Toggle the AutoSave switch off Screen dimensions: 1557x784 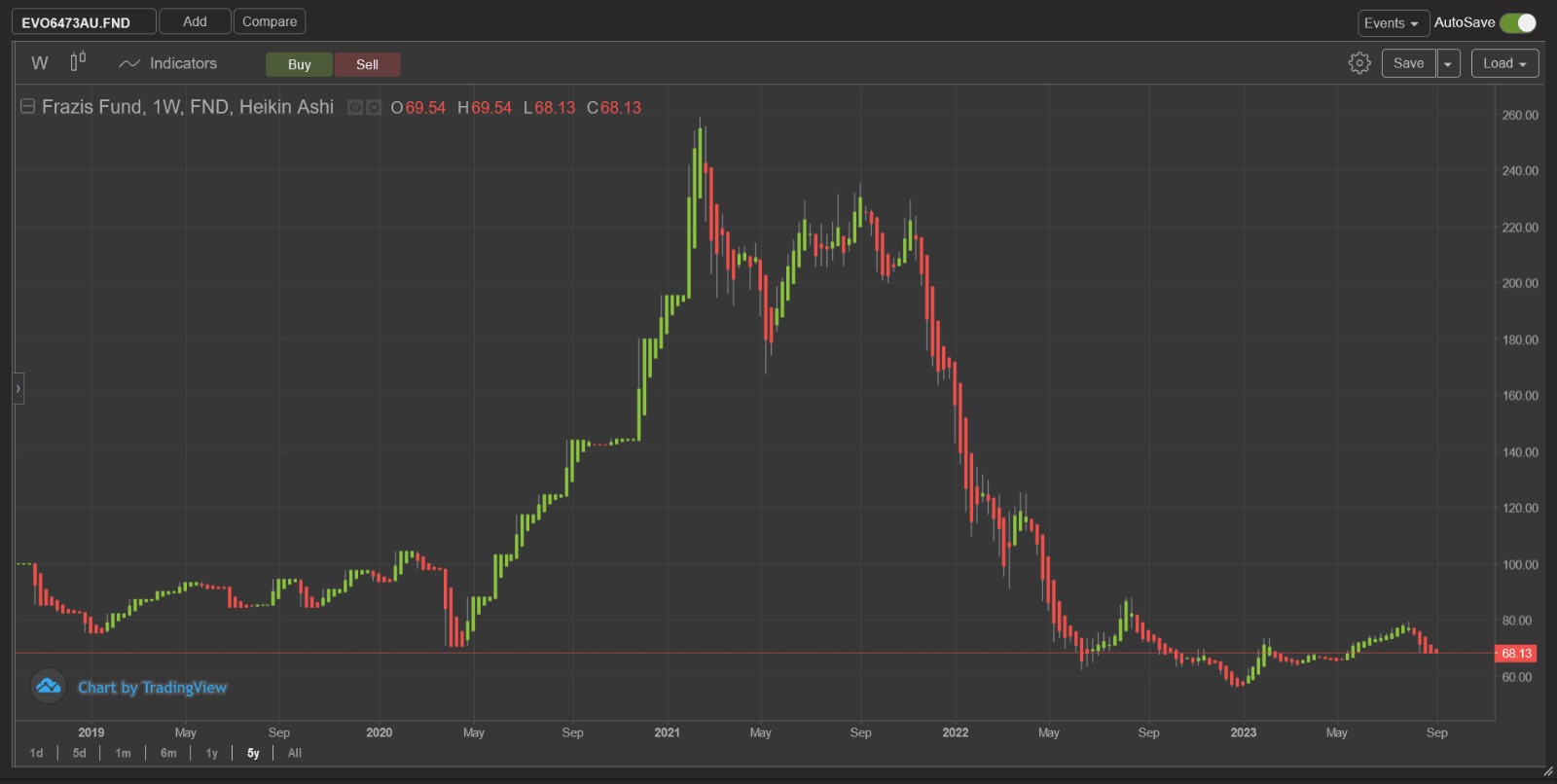[1517, 22]
